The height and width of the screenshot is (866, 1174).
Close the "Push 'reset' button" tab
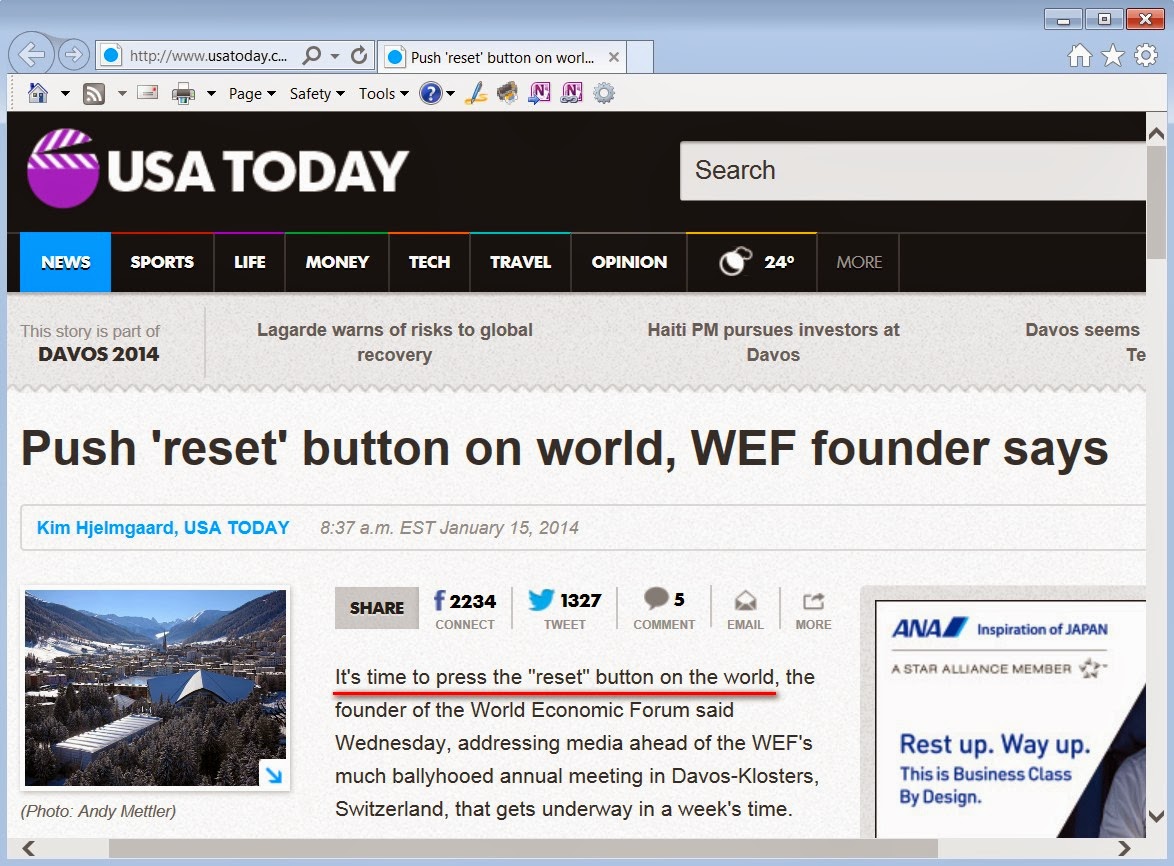pos(613,57)
